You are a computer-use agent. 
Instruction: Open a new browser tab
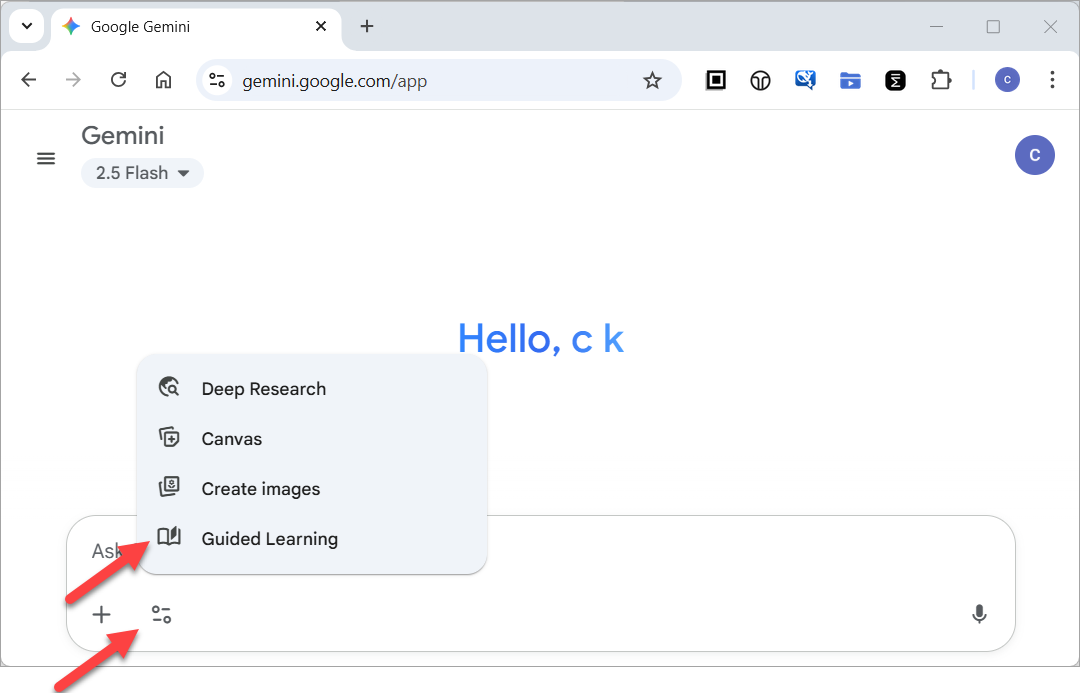pos(367,26)
